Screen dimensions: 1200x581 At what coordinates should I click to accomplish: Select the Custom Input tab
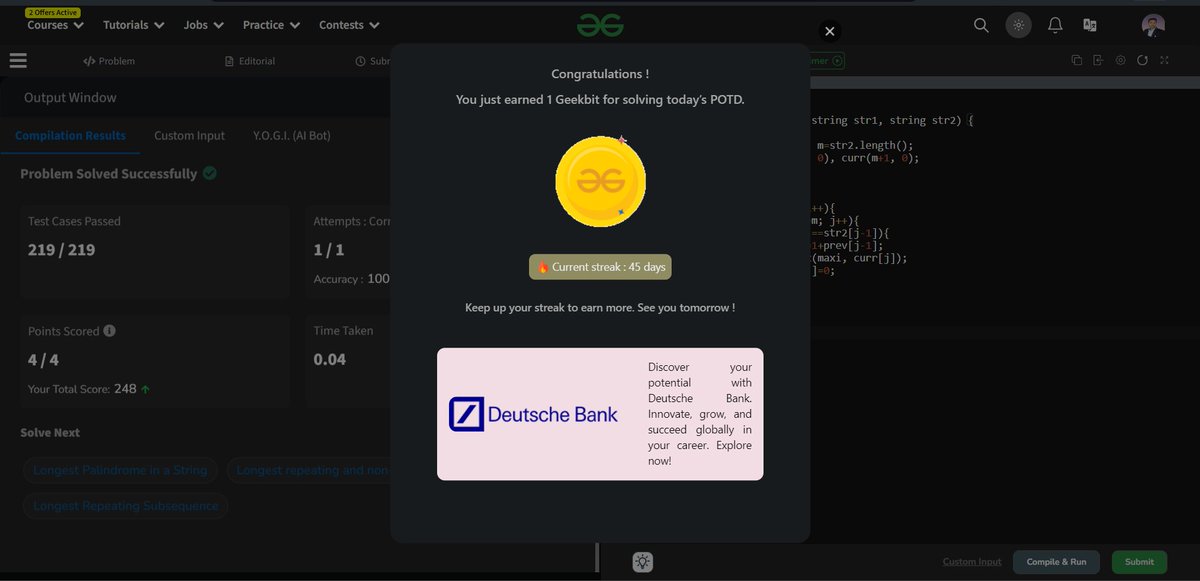click(x=189, y=135)
